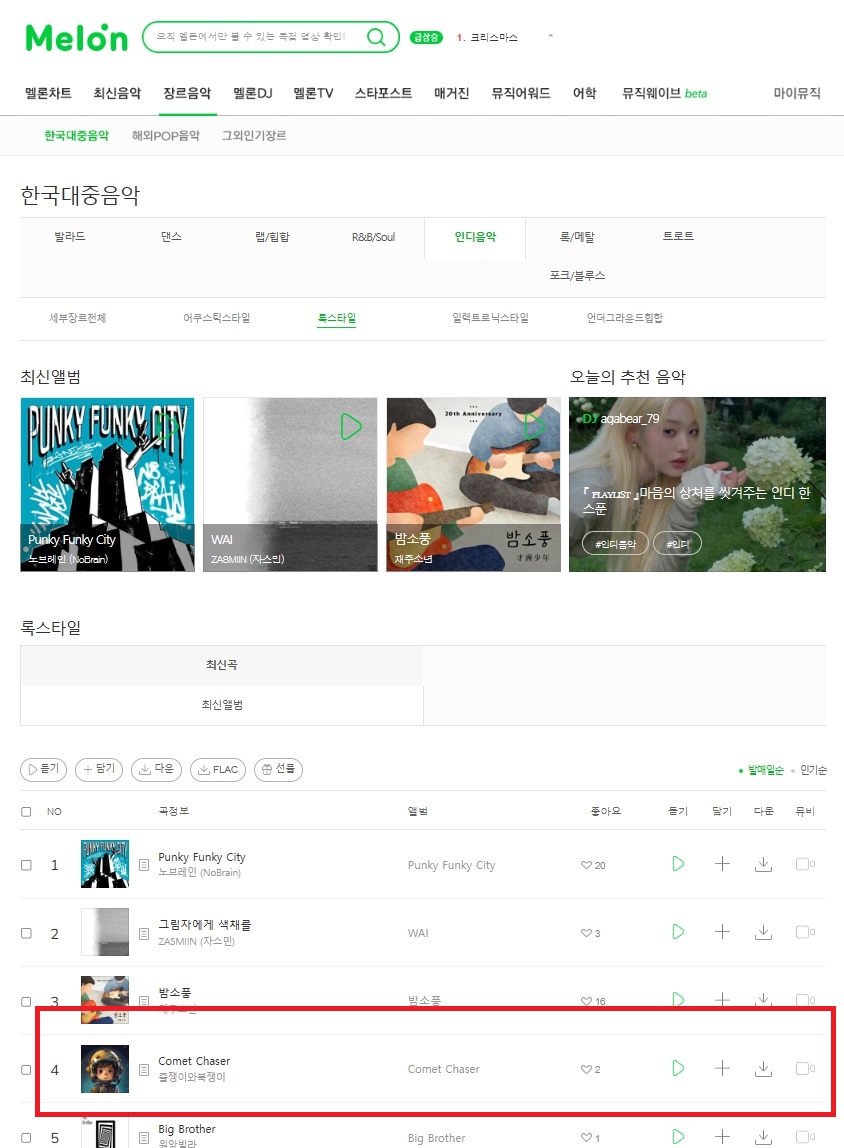This screenshot has height=1148, width=844.
Task: Click the FLAC download button
Action: coord(218,769)
